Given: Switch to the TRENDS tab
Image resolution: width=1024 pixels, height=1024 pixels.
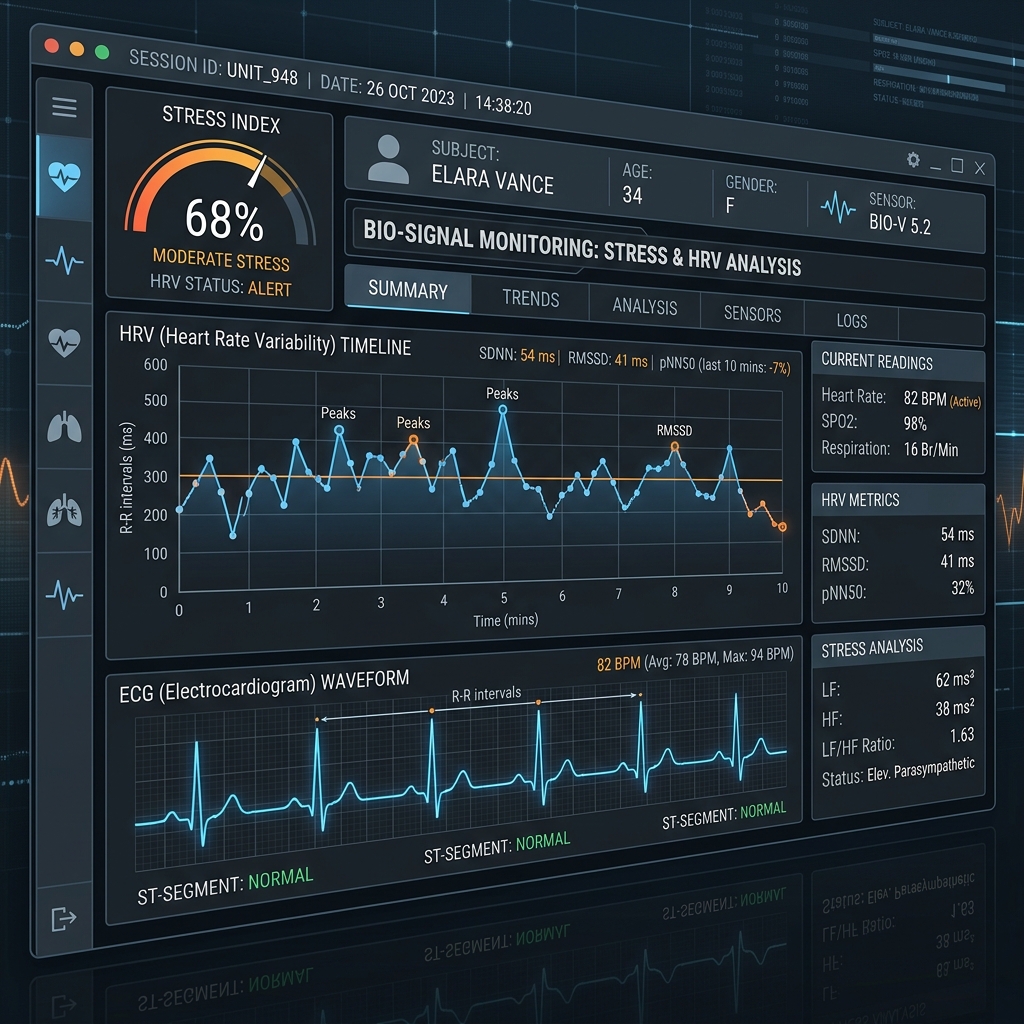Looking at the screenshot, I should pos(530,298).
